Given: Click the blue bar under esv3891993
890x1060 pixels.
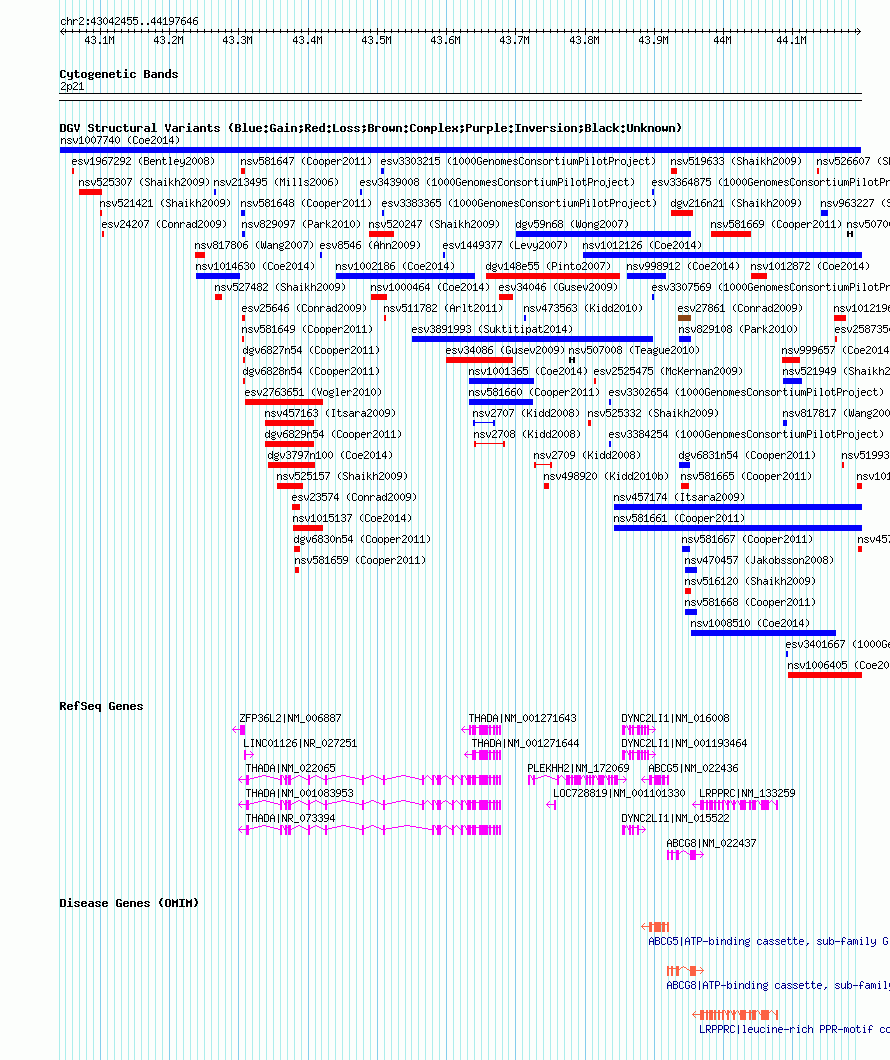Looking at the screenshot, I should click(533, 339).
